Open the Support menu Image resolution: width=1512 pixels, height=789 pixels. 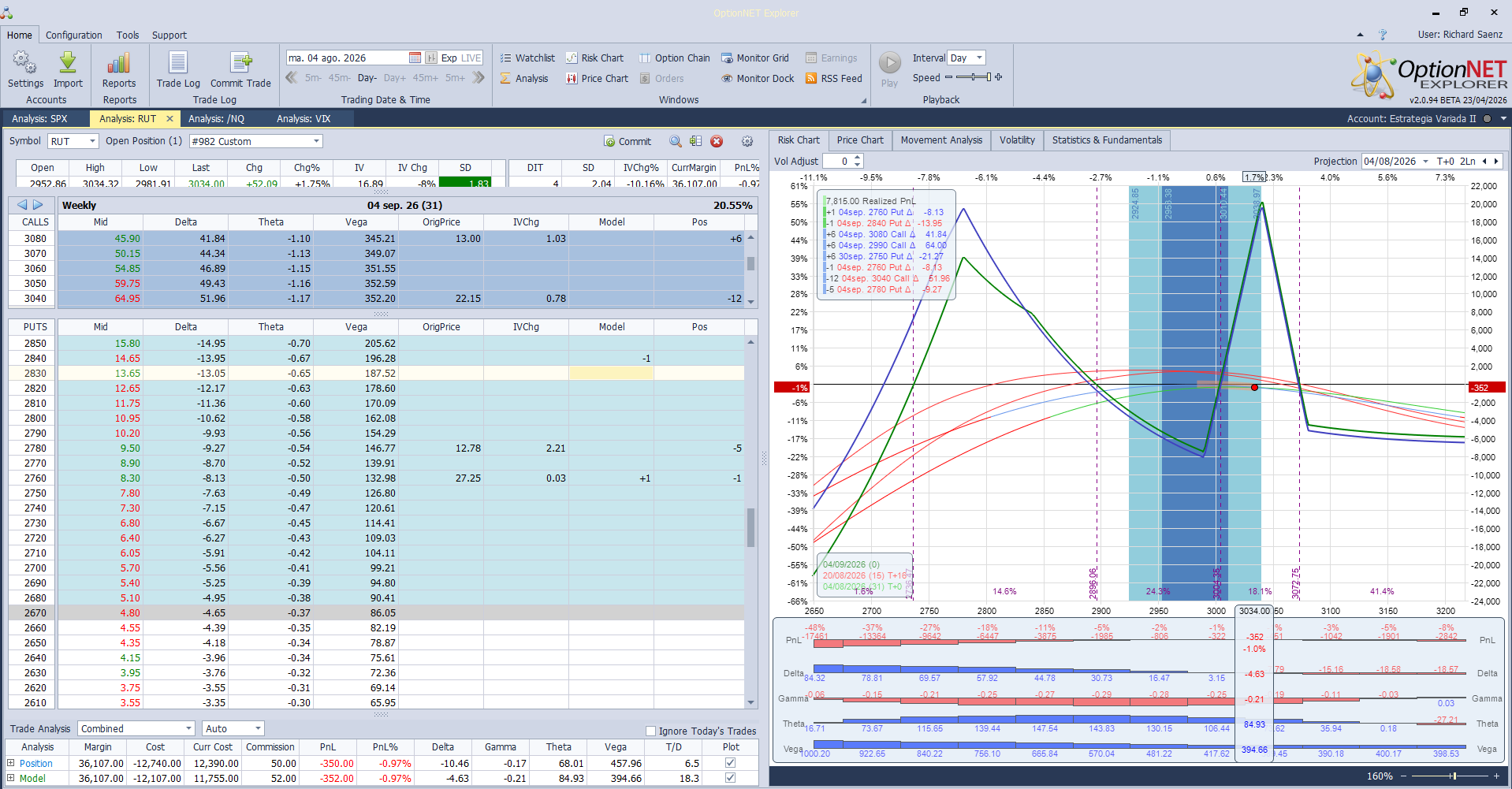point(169,35)
